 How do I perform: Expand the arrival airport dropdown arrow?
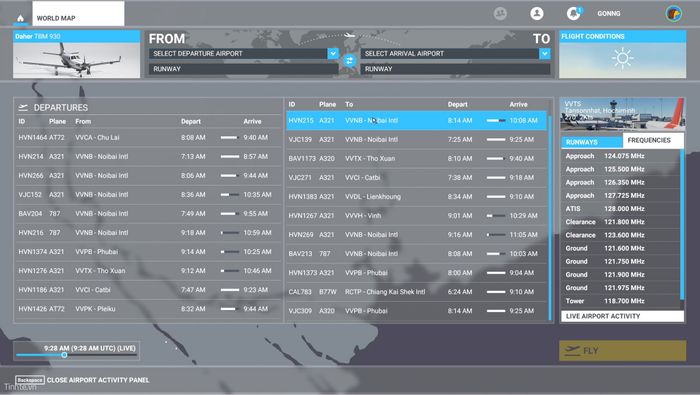[x=544, y=54]
